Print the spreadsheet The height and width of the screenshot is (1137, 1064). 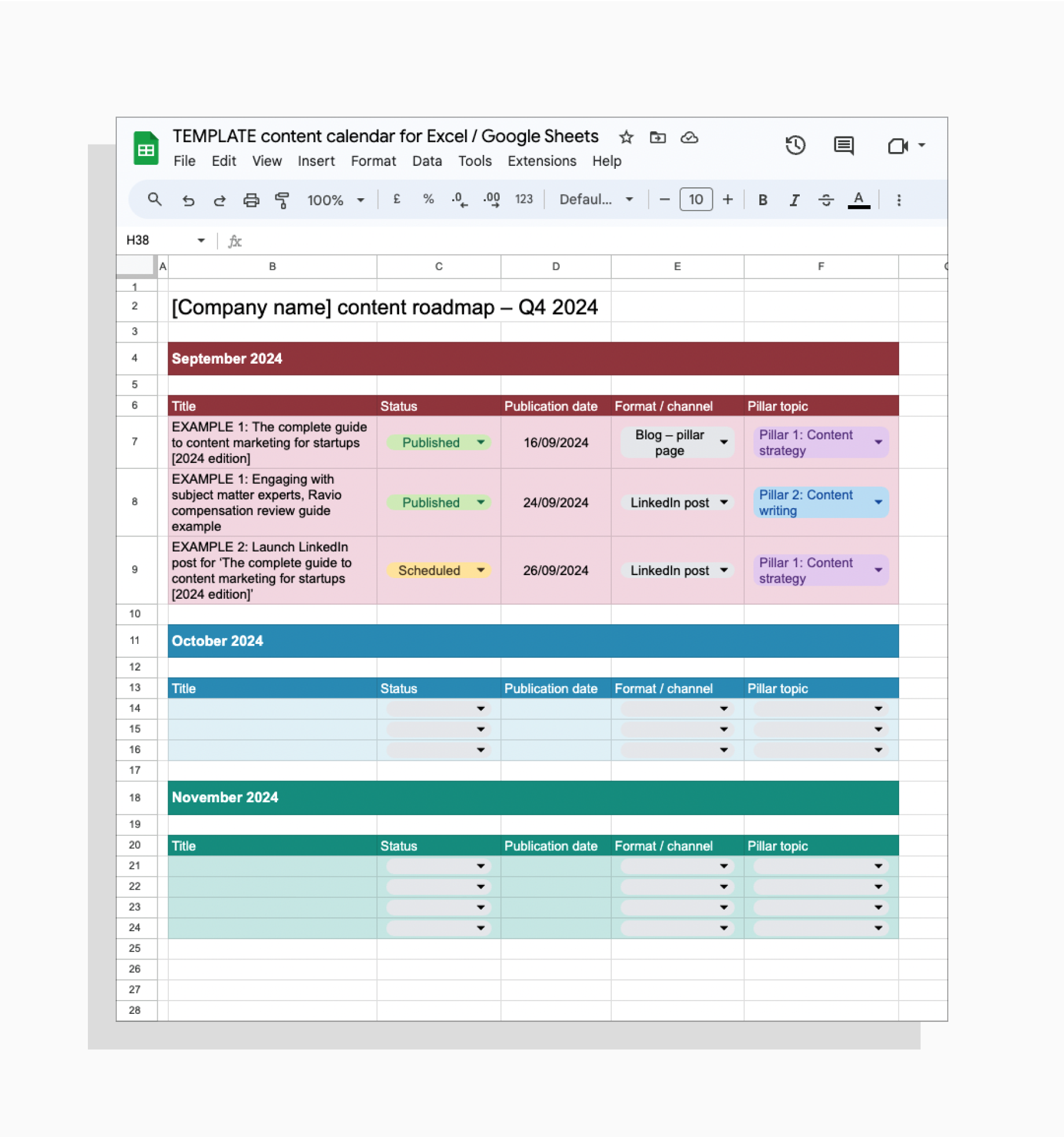pyautogui.click(x=251, y=199)
